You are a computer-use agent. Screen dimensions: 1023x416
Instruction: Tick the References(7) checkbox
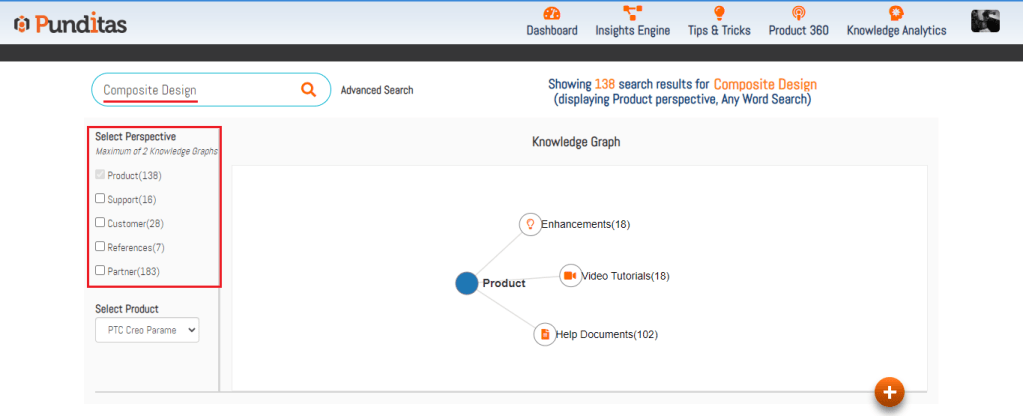100,246
